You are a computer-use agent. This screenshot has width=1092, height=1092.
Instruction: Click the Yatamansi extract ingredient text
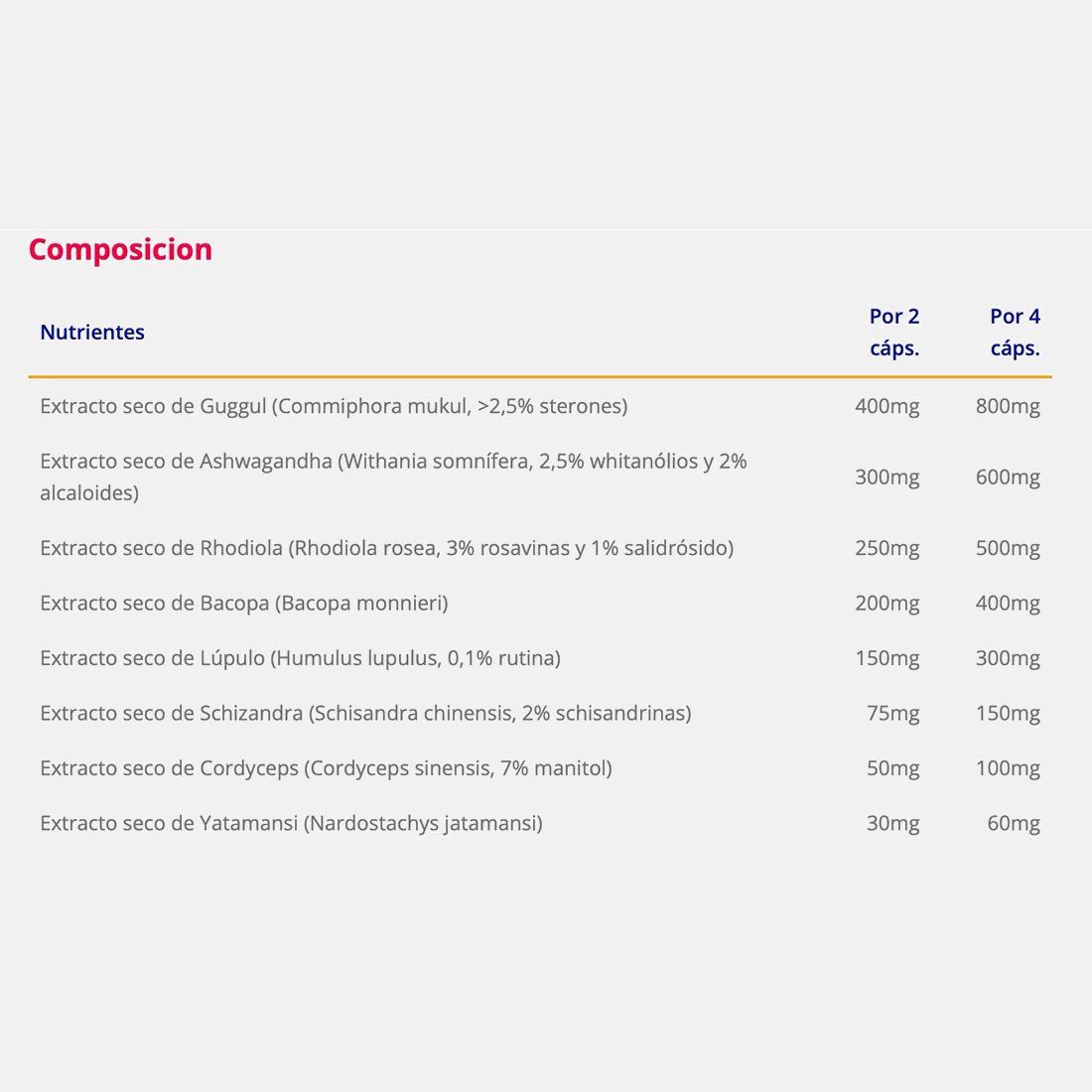coord(291,823)
